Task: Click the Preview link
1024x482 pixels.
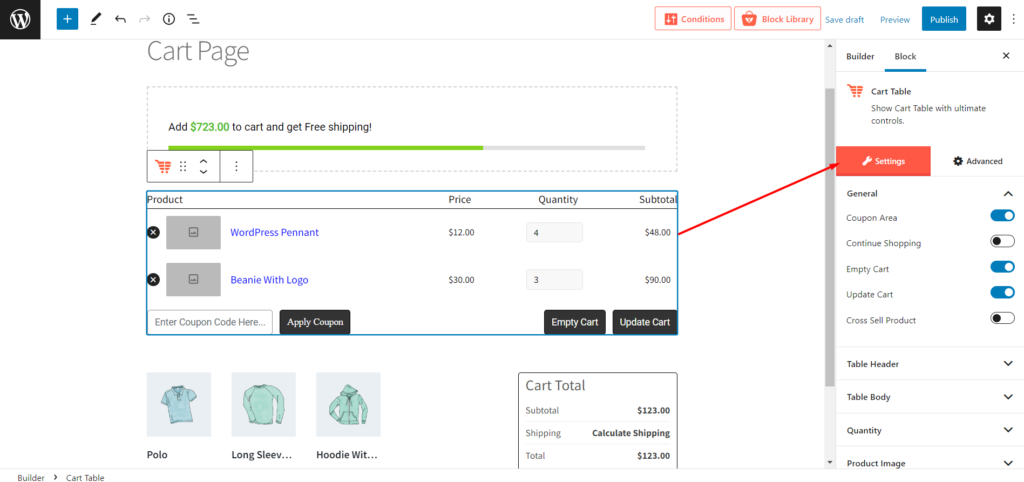Action: coord(895,20)
